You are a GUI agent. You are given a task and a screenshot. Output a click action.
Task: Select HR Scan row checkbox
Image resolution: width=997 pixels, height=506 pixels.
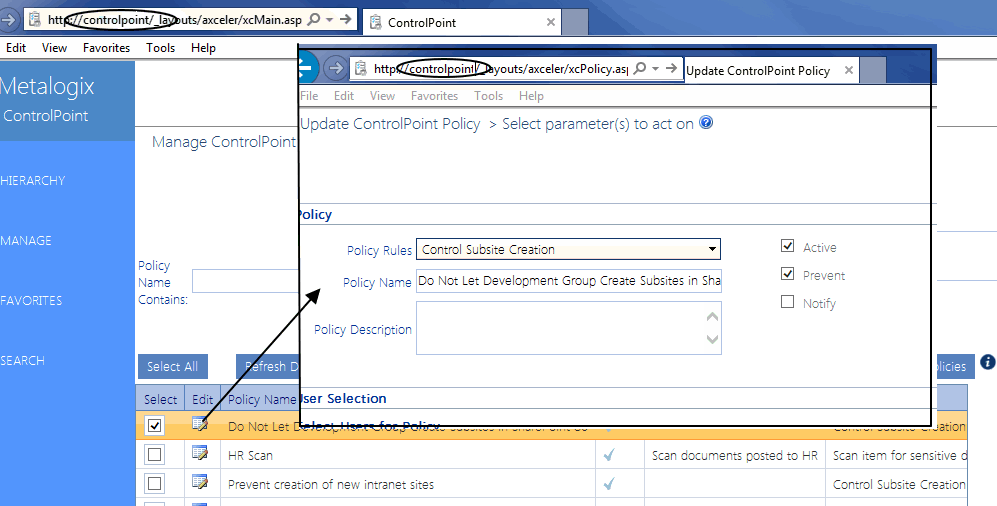[x=154, y=455]
